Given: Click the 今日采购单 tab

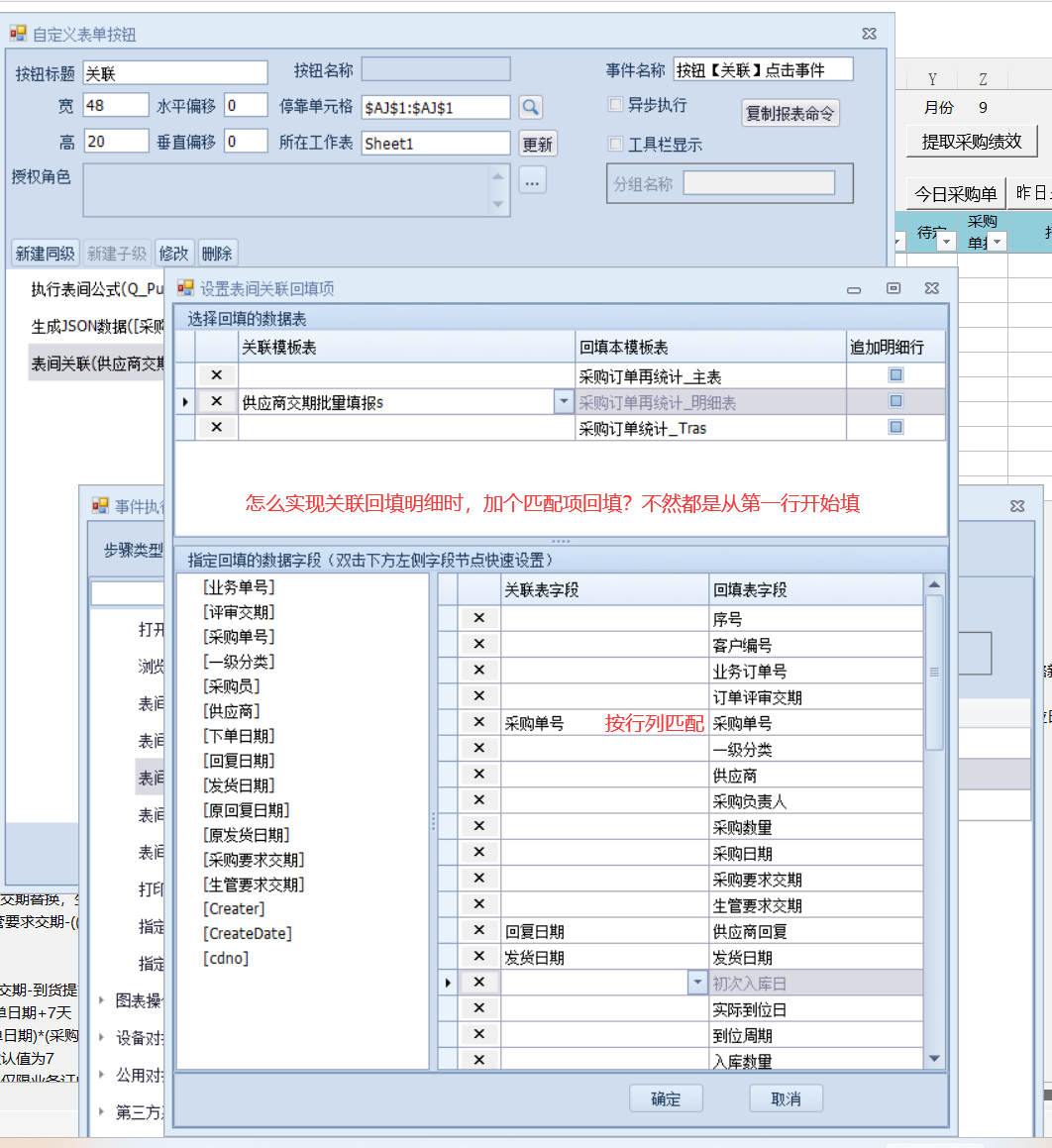Looking at the screenshot, I should (x=955, y=194).
